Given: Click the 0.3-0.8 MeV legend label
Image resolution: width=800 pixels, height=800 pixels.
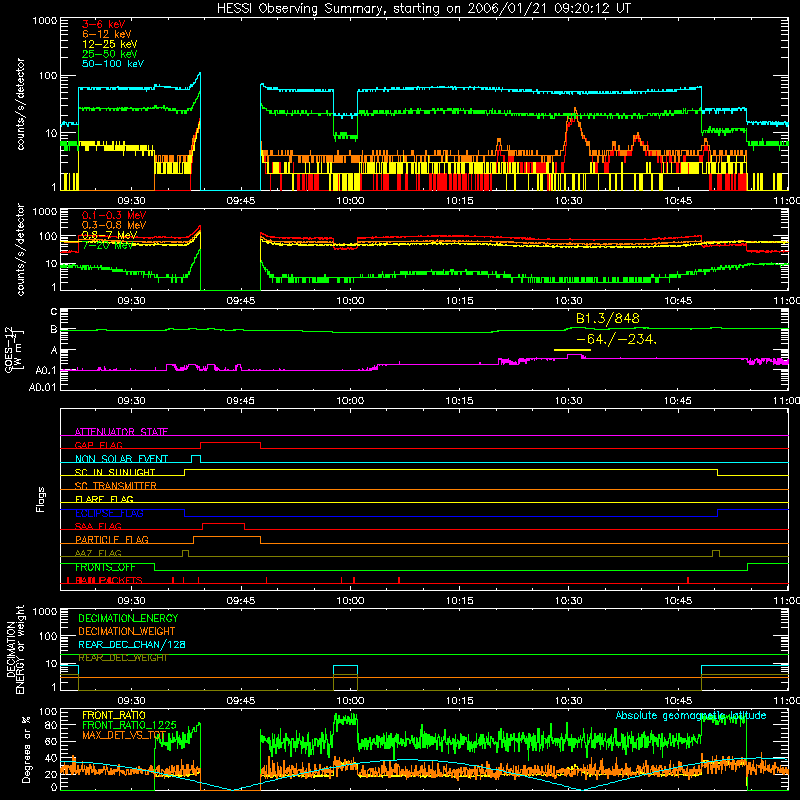Looking at the screenshot, I should tap(114, 224).
